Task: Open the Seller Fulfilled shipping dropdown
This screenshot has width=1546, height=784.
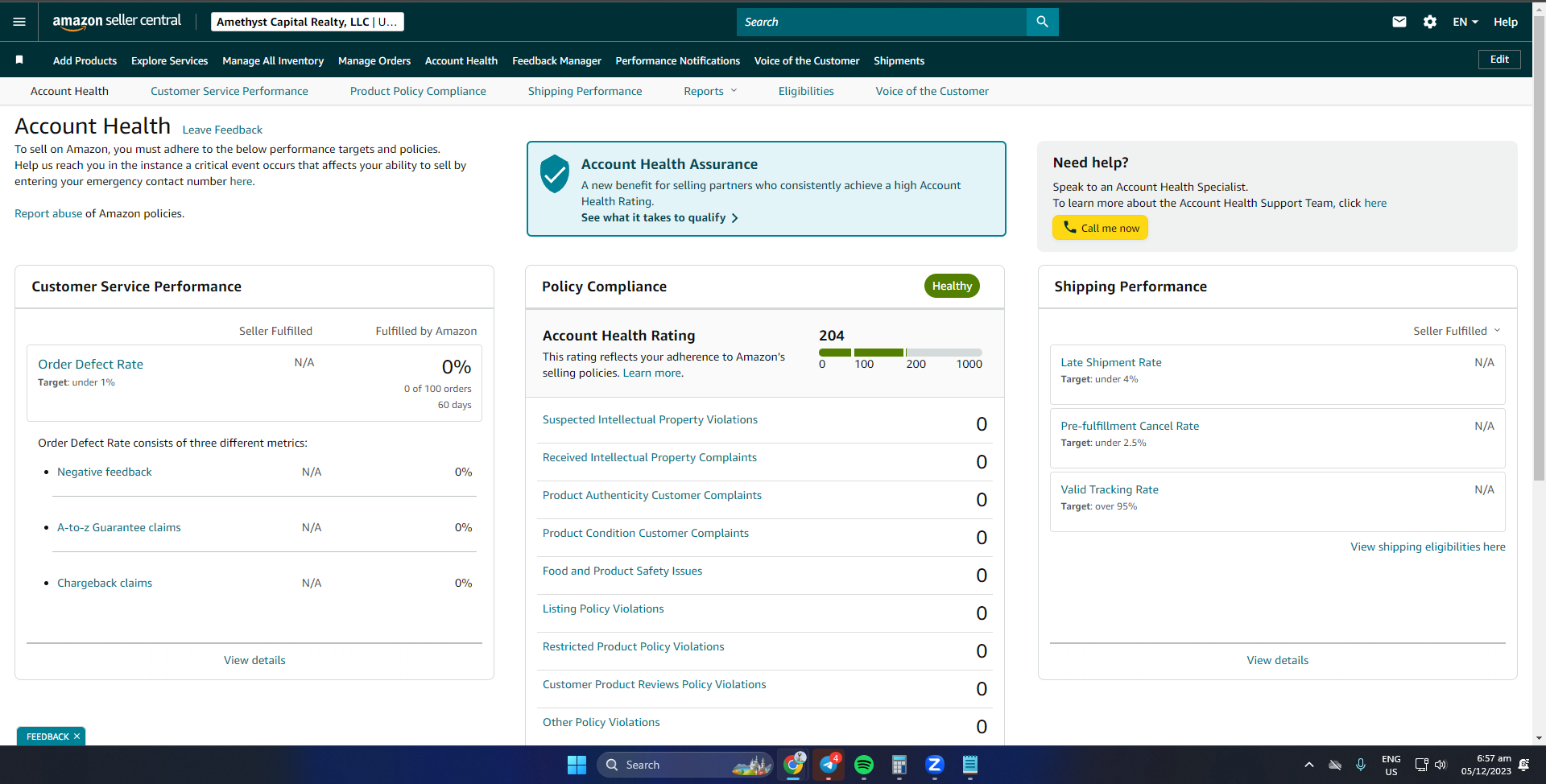Action: [1457, 331]
